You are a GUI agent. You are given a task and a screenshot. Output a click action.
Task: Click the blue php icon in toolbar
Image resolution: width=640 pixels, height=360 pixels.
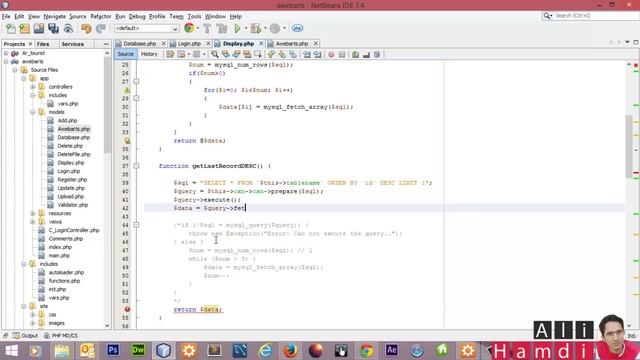pos(297,28)
